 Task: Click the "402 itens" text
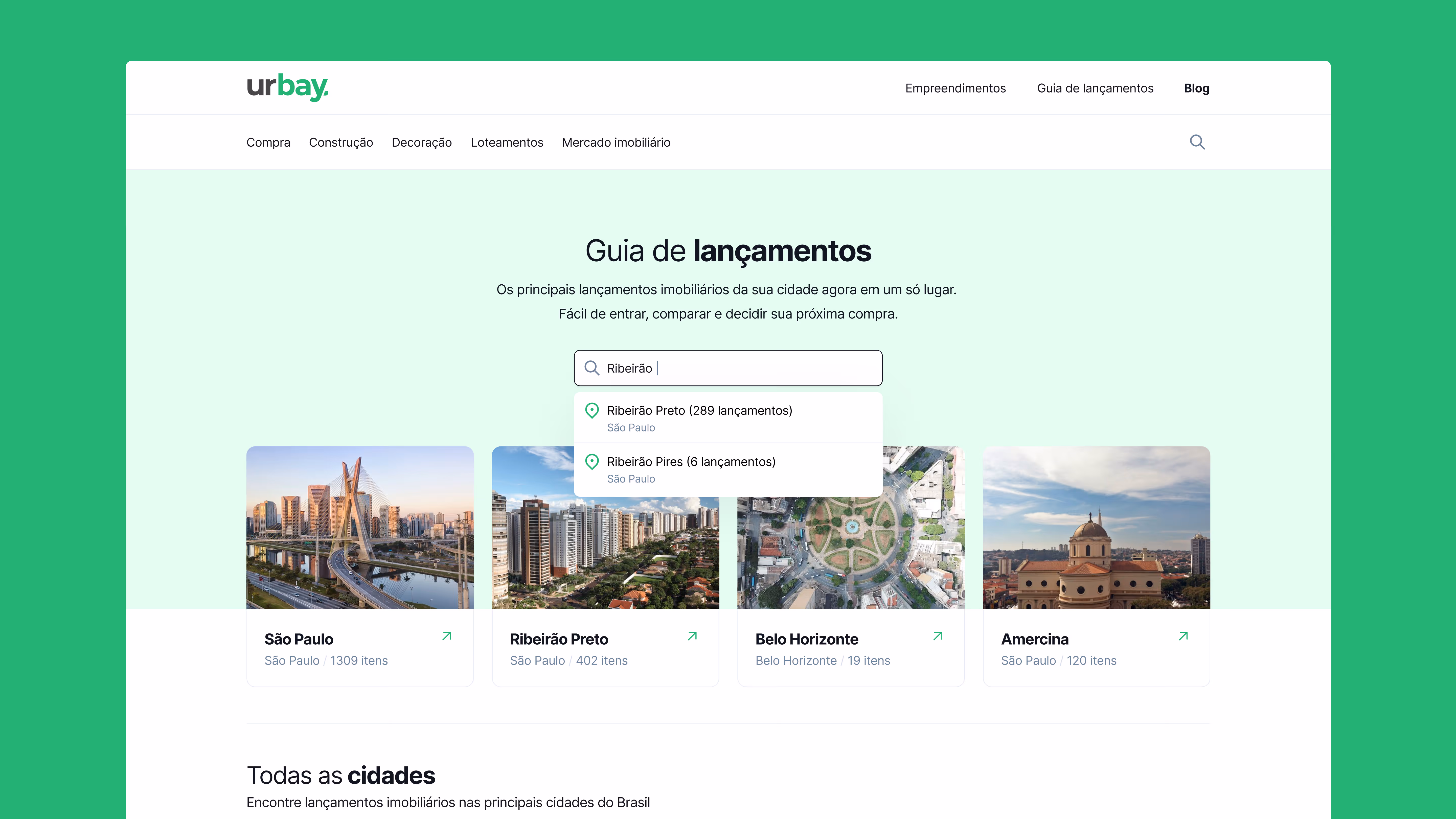click(602, 661)
